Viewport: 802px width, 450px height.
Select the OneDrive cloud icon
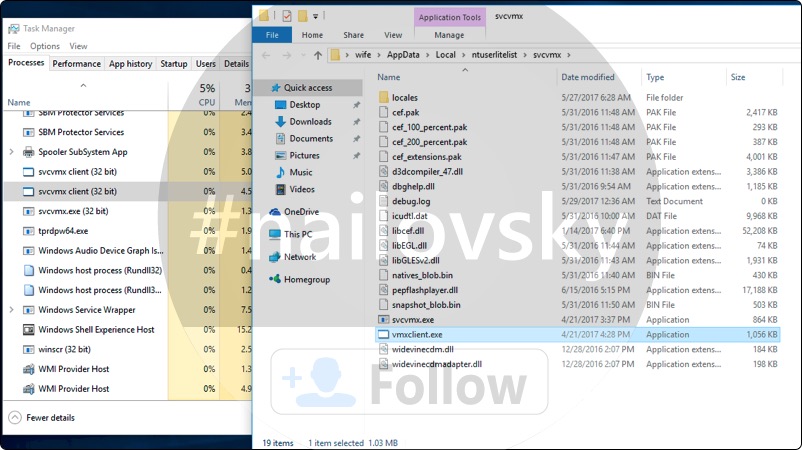point(275,212)
